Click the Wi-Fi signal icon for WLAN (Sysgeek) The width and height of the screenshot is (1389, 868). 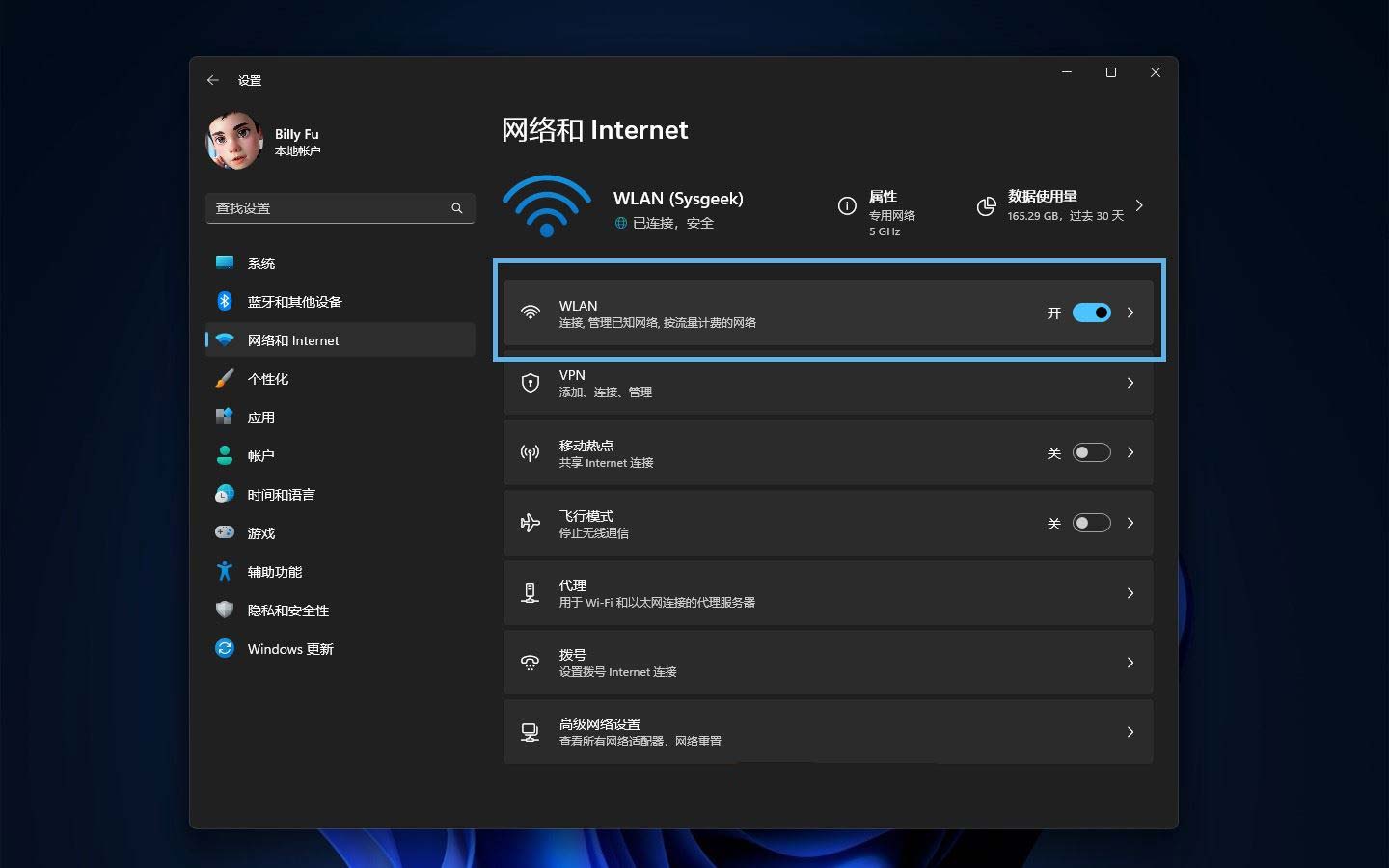coord(547,204)
